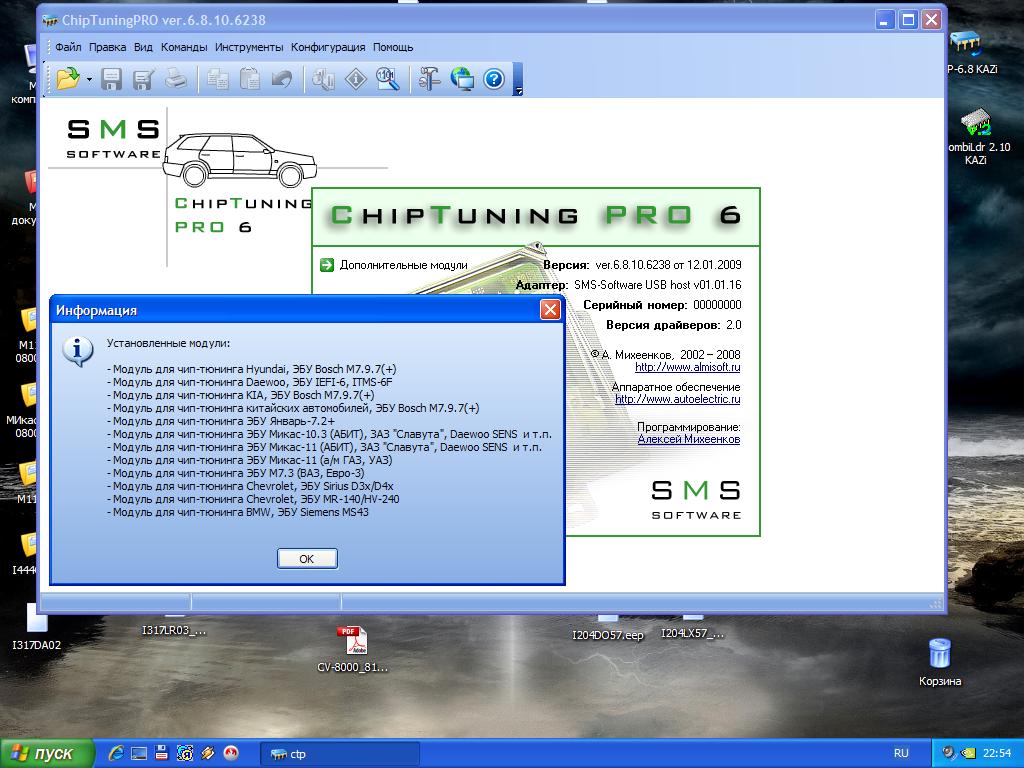
Task: Expand the dropdown arrow beside the open folder icon
Action: click(x=89, y=80)
